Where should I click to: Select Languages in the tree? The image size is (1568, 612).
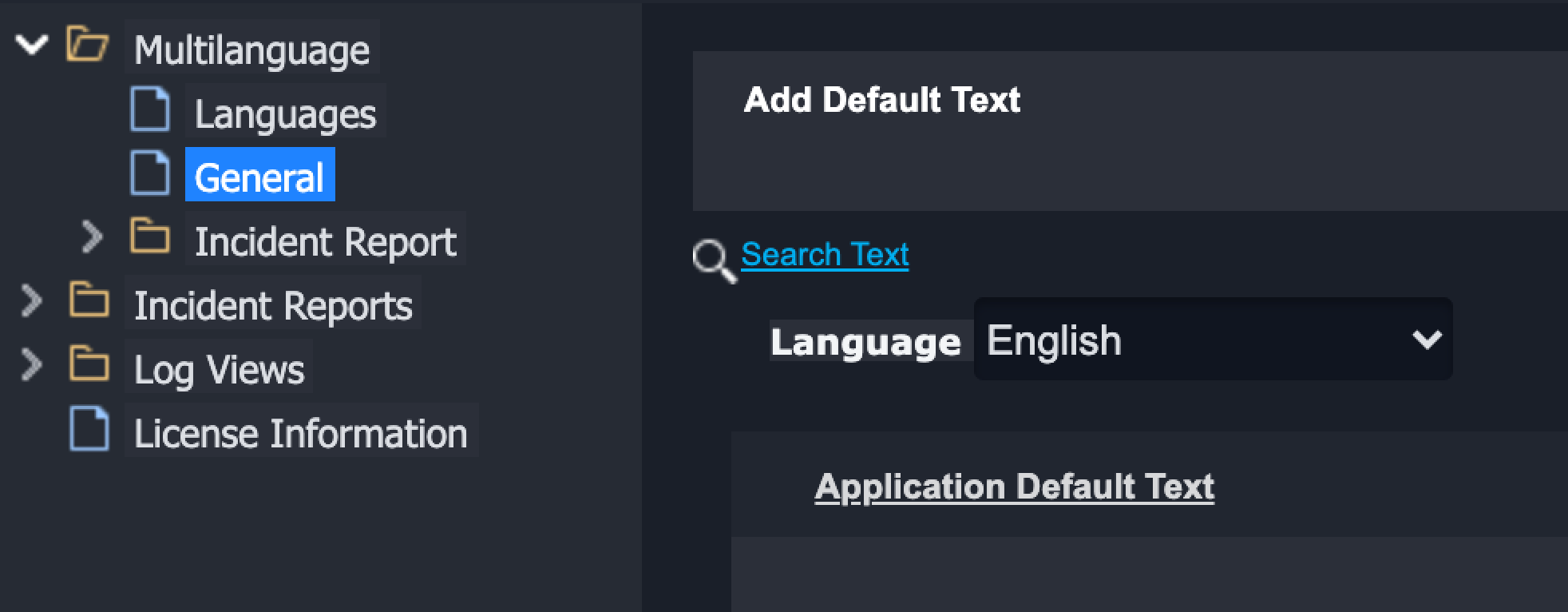285,114
